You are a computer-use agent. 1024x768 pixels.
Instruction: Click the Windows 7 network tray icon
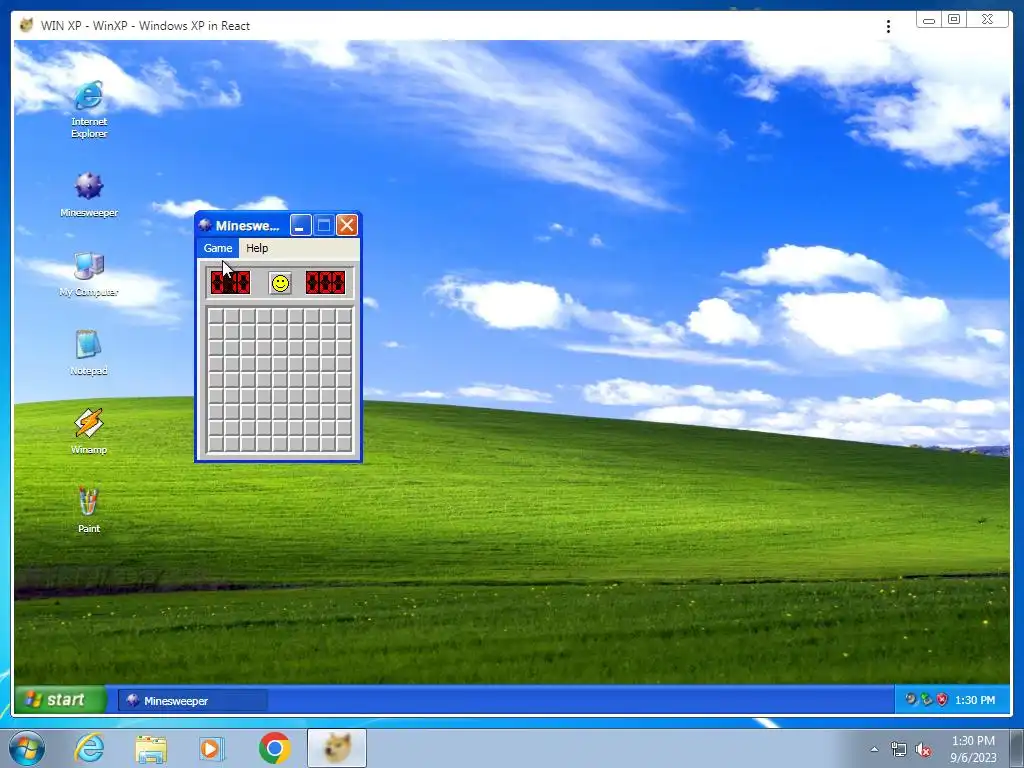coord(899,750)
